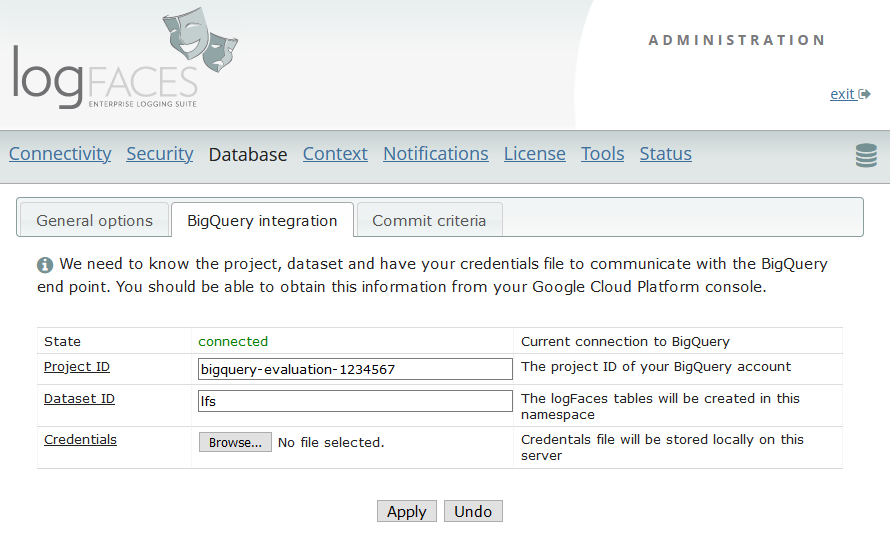
Task: Click the Apply button
Action: pos(406,512)
